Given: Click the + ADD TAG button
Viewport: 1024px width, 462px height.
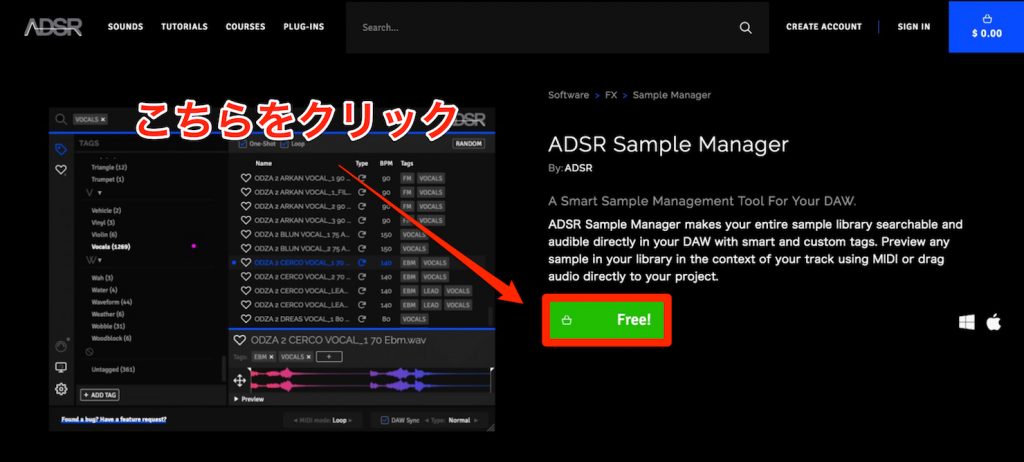Looking at the screenshot, I should pos(99,395).
